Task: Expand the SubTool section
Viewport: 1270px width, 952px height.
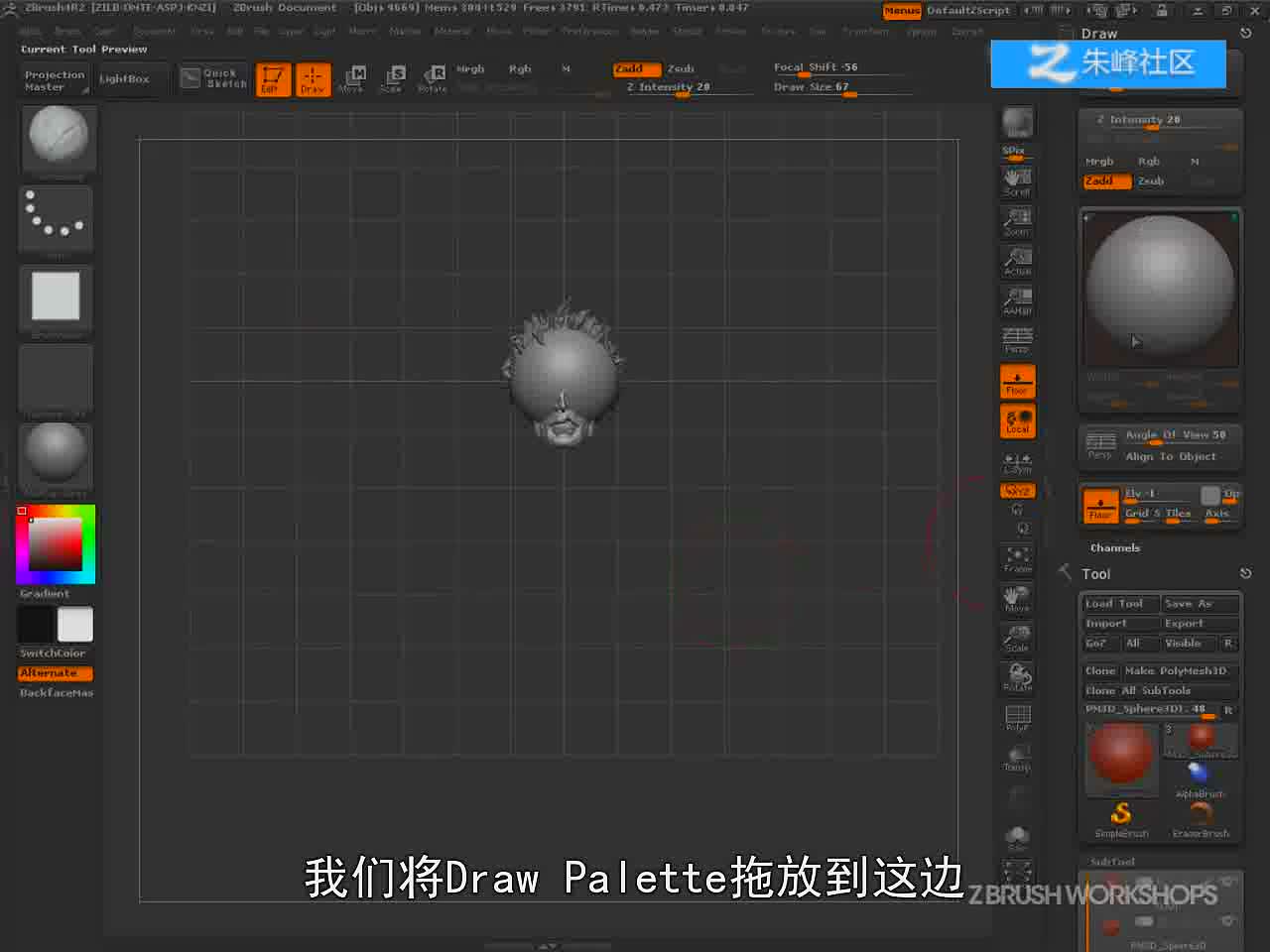Action: 1112,862
